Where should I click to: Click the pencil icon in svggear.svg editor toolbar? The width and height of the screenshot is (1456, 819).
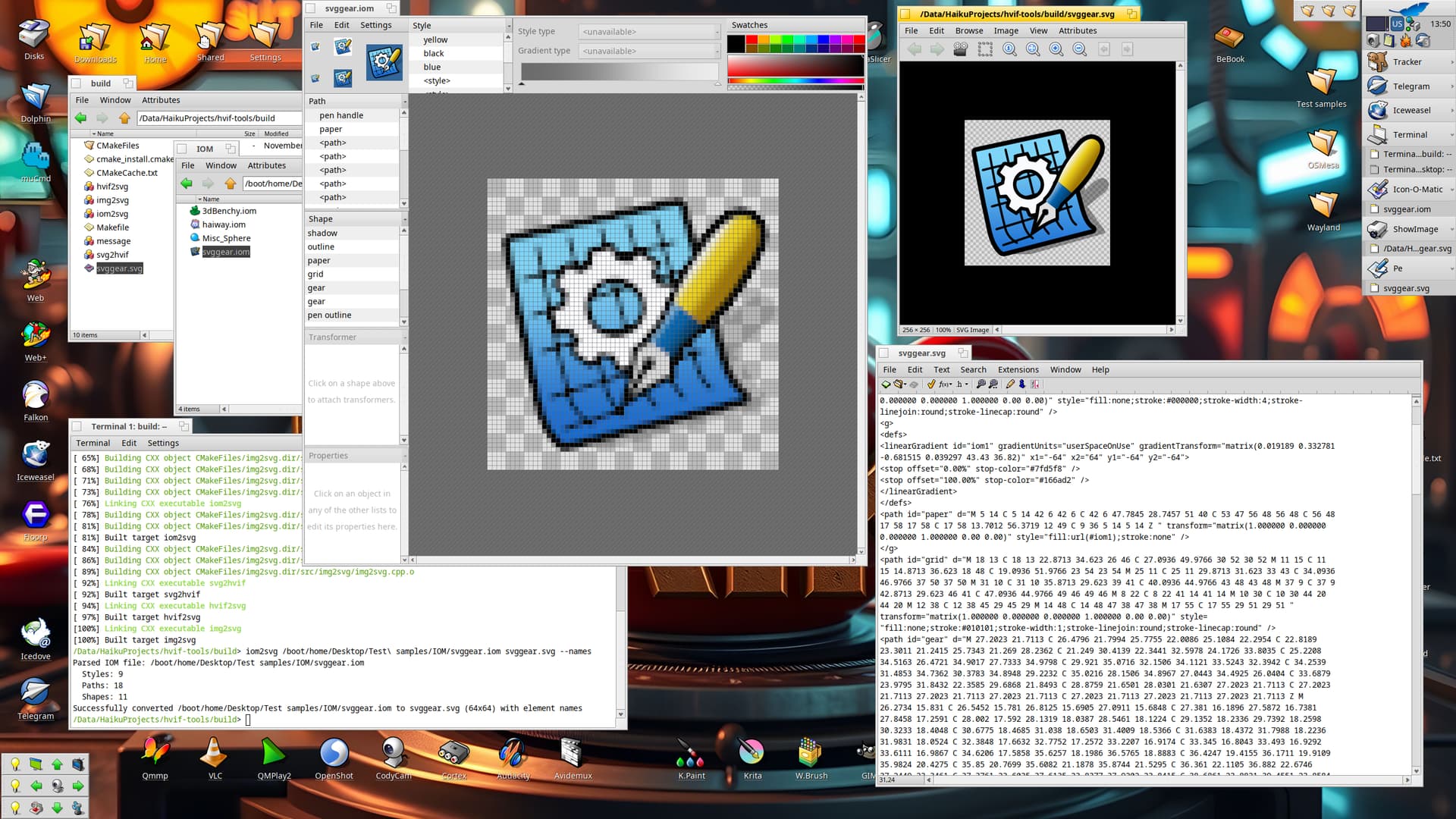point(1010,384)
